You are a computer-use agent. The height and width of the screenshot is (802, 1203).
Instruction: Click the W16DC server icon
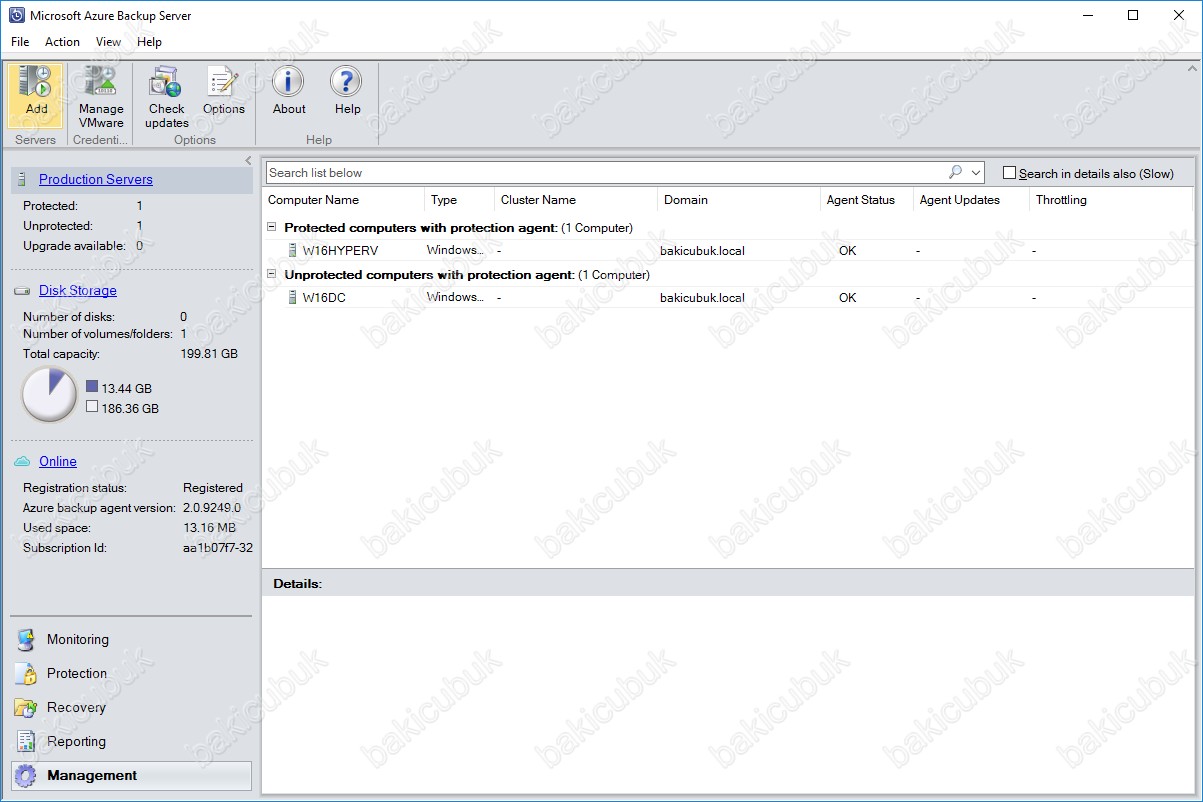293,298
